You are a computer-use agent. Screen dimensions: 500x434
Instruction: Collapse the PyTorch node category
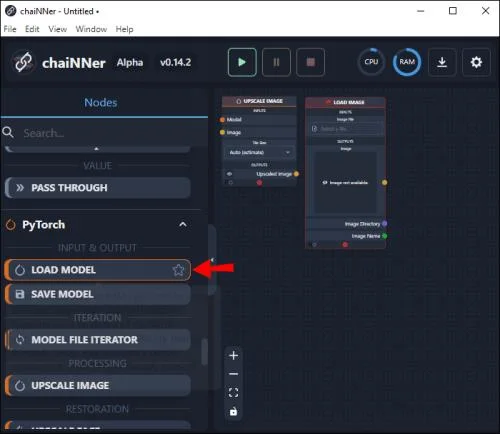[x=183, y=224]
